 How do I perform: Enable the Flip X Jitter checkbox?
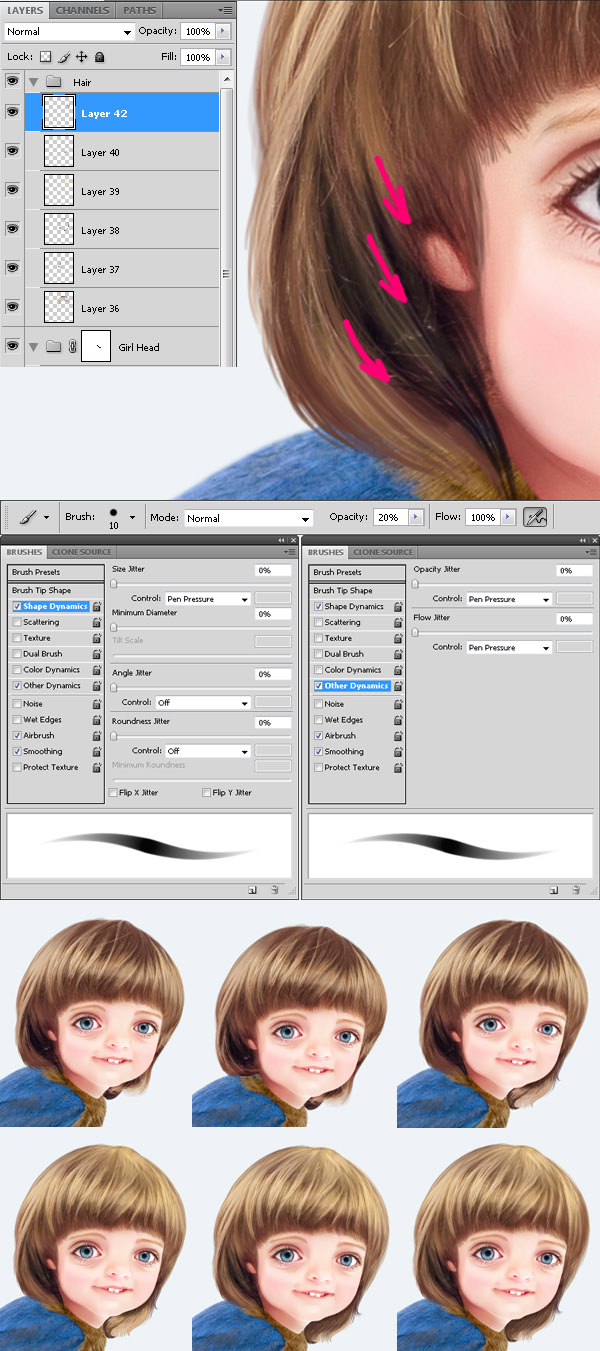click(112, 792)
